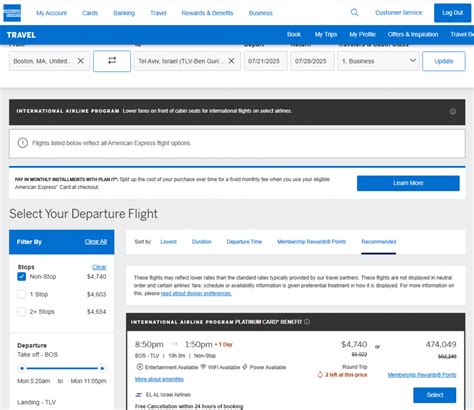Click the flights notice exclamation icon
The image size is (474, 410).
tap(23, 143)
